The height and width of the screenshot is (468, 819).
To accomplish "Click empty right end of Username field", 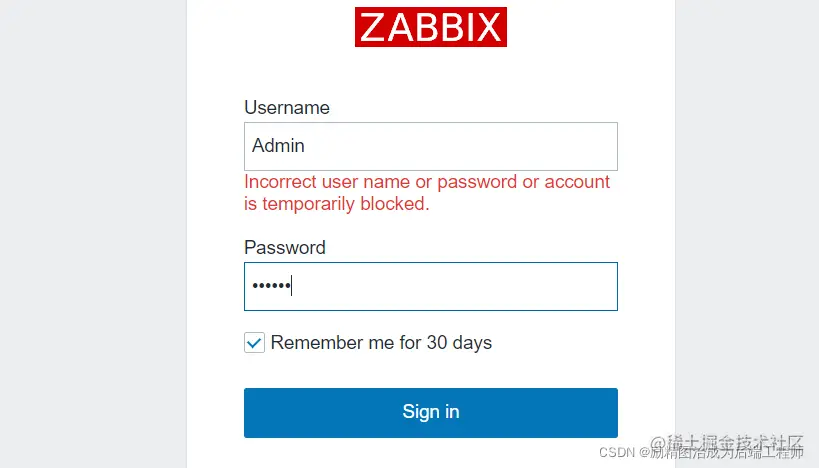I will pos(580,146).
